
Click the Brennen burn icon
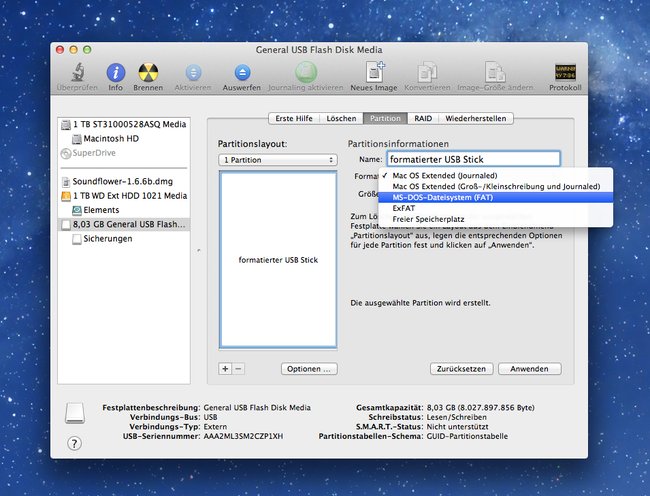[x=148, y=73]
